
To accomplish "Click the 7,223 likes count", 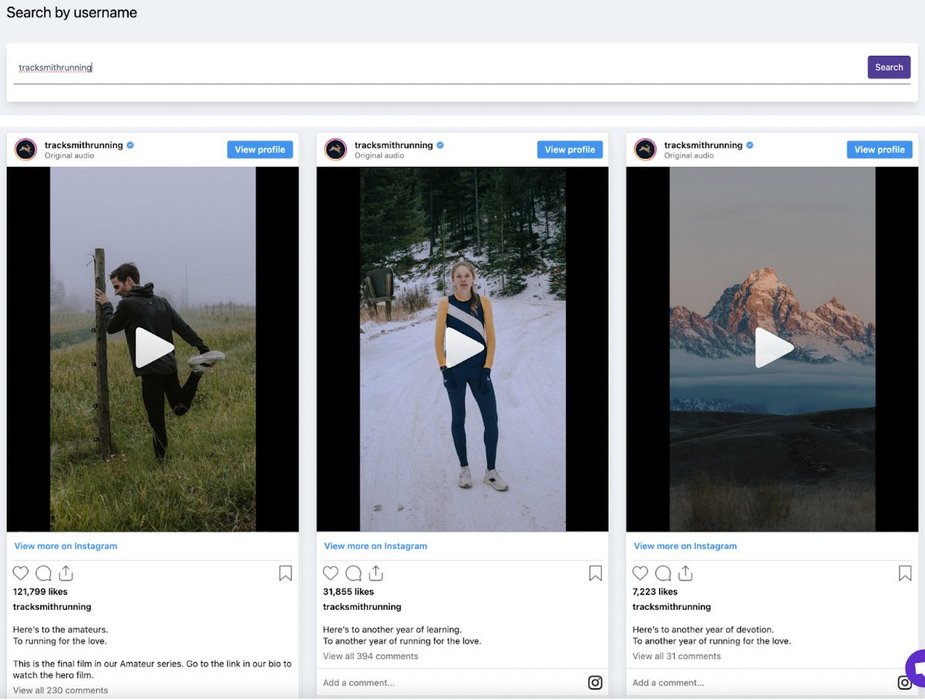I will pos(655,591).
